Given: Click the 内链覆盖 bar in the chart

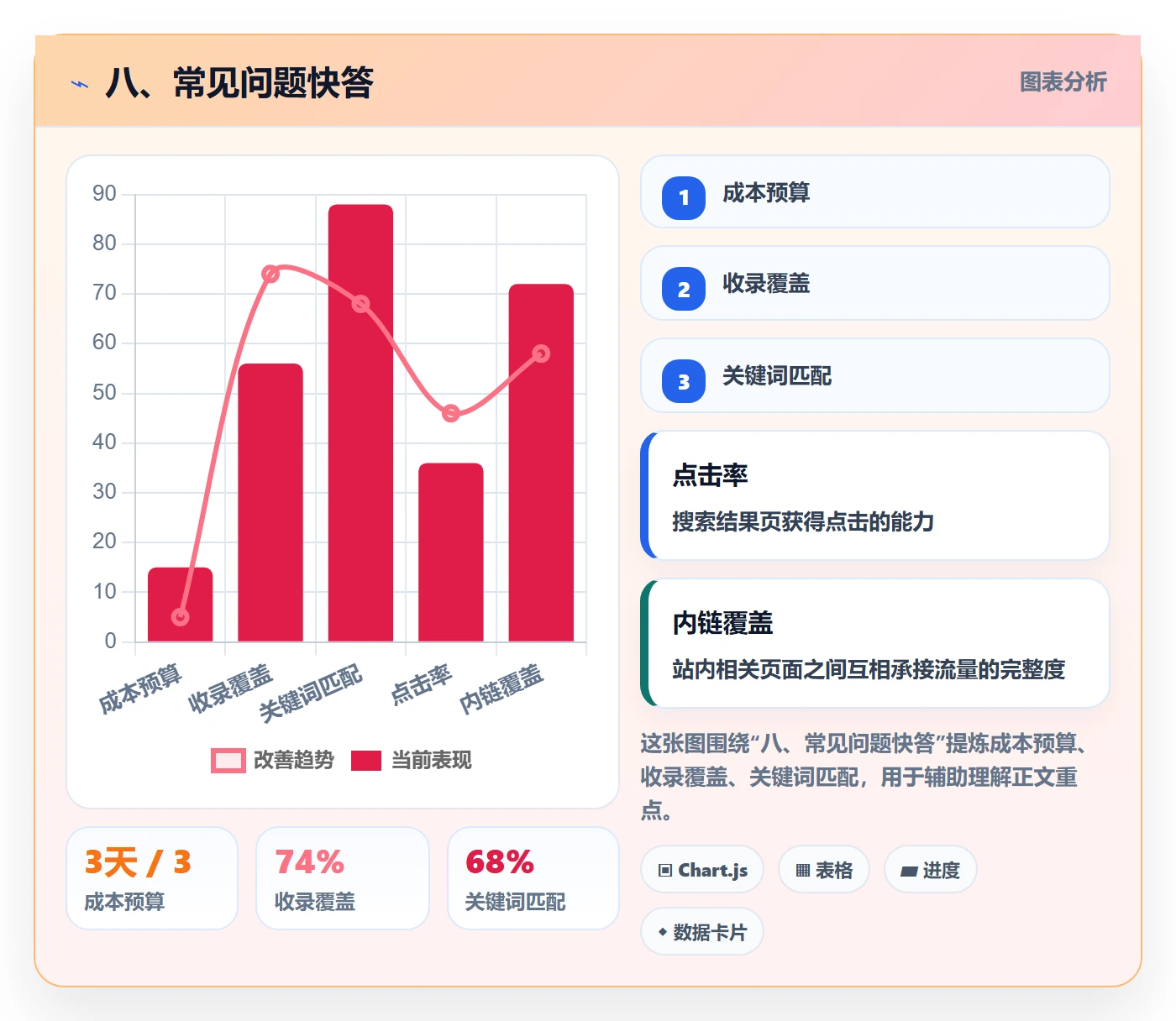Looking at the screenshot, I should [541, 463].
